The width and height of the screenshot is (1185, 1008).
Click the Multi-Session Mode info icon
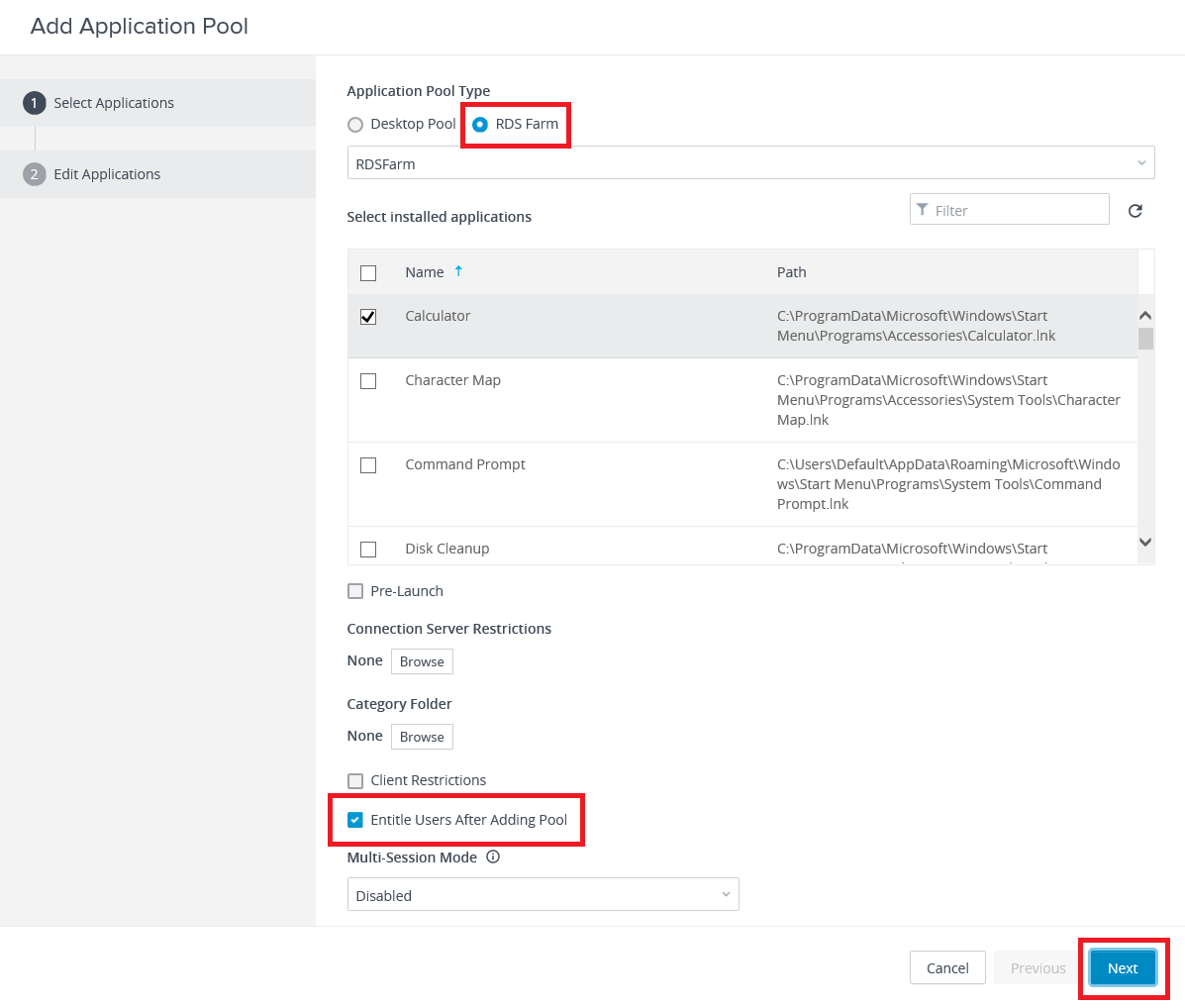click(493, 857)
